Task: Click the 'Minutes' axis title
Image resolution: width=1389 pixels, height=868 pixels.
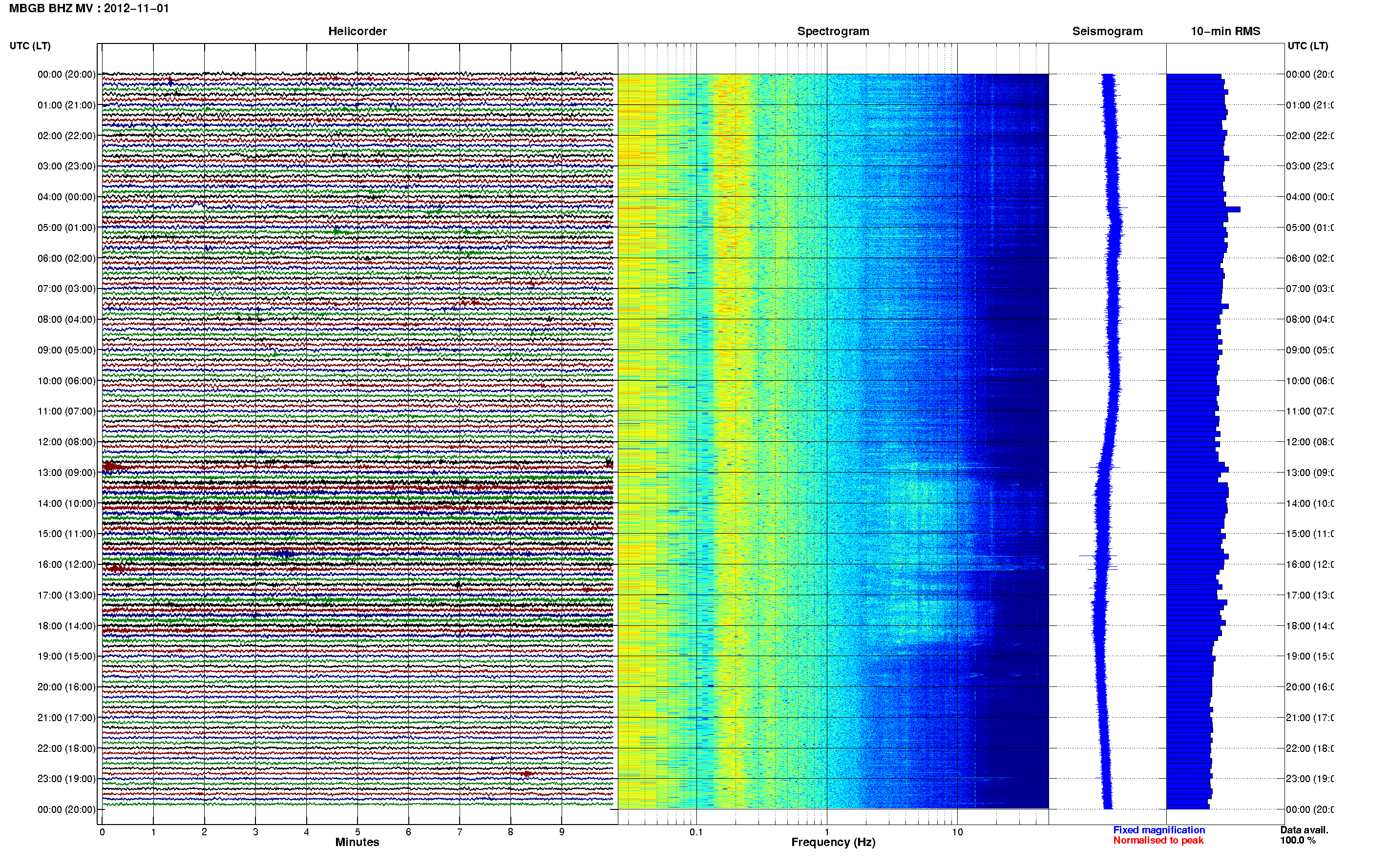Action: tap(357, 842)
